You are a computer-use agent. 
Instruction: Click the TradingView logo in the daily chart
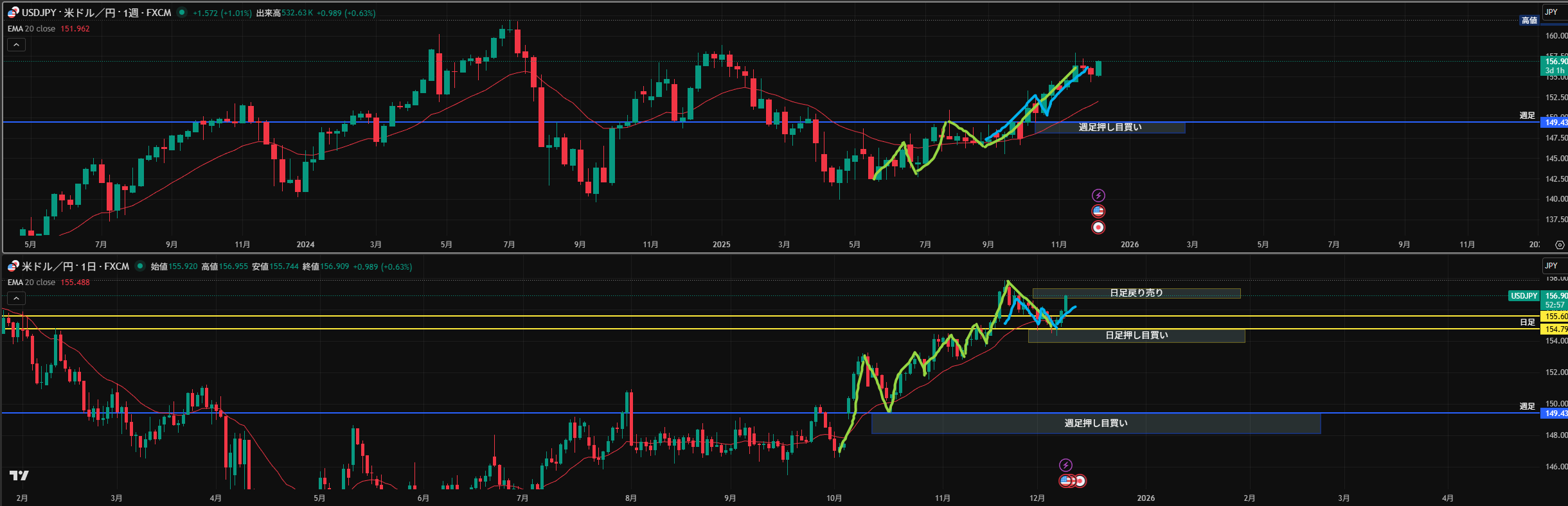point(19,475)
